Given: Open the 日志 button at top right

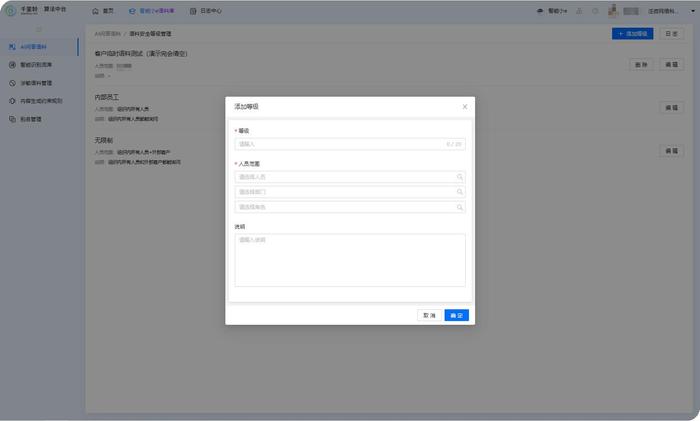Looking at the screenshot, I should [x=671, y=33].
